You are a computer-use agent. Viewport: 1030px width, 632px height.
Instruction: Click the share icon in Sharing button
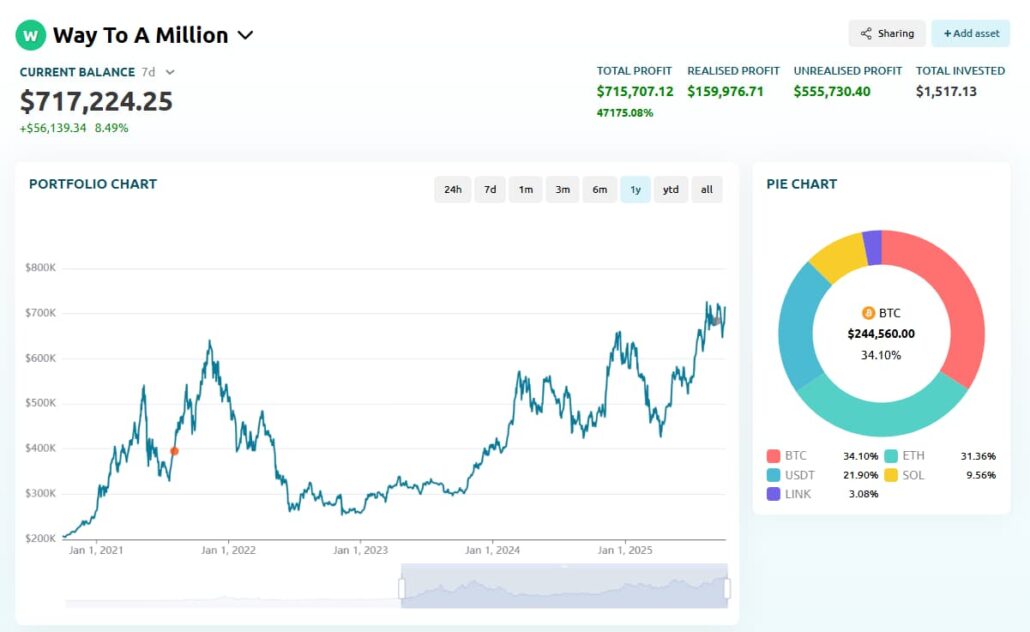[x=866, y=34]
